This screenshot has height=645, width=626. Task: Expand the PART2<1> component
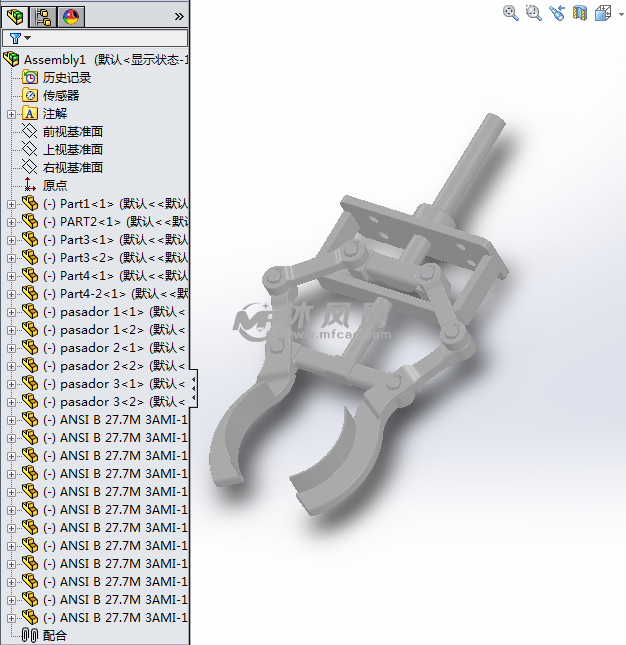(x=12, y=222)
